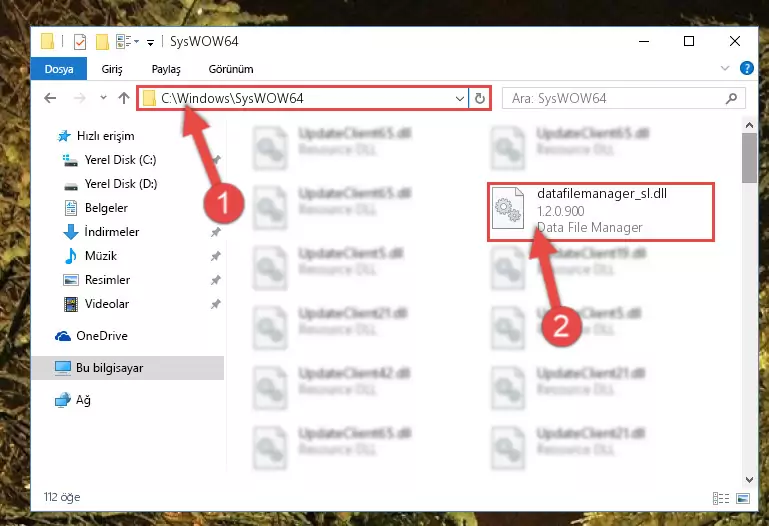Click the folder icon in the title bar
The height and width of the screenshot is (526, 769).
tap(48, 42)
